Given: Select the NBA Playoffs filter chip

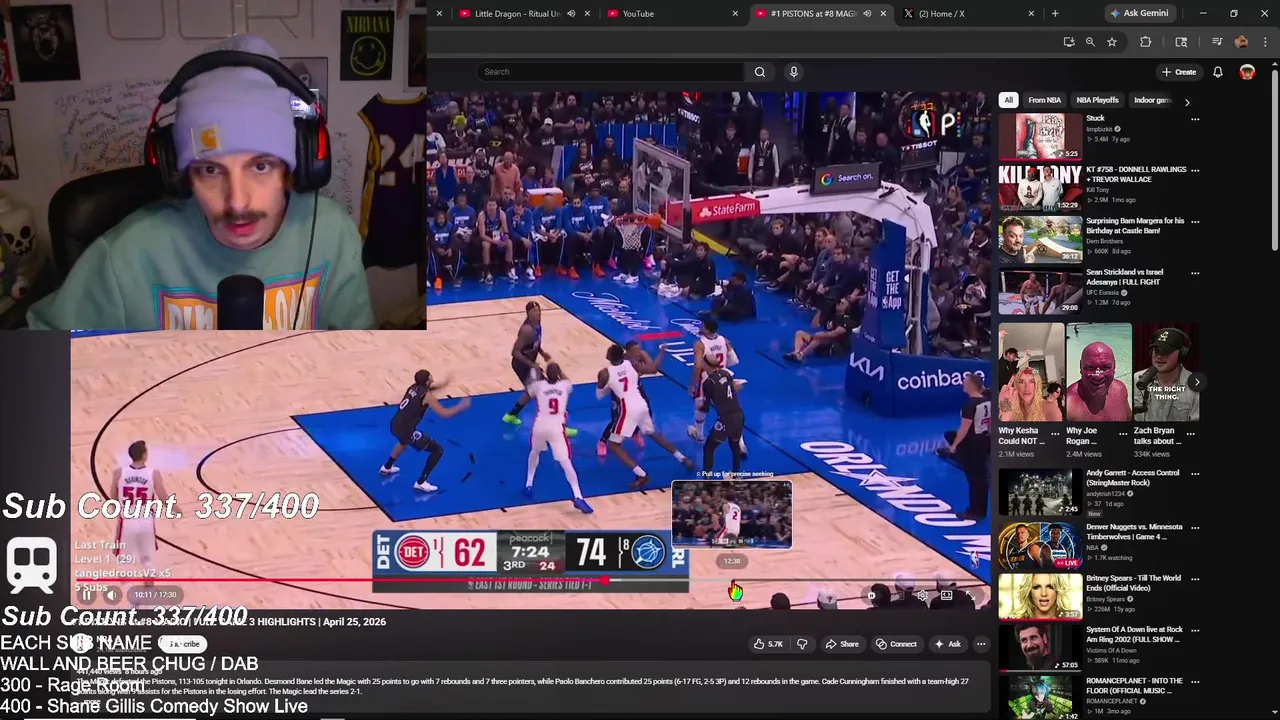Looking at the screenshot, I should point(1097,100).
